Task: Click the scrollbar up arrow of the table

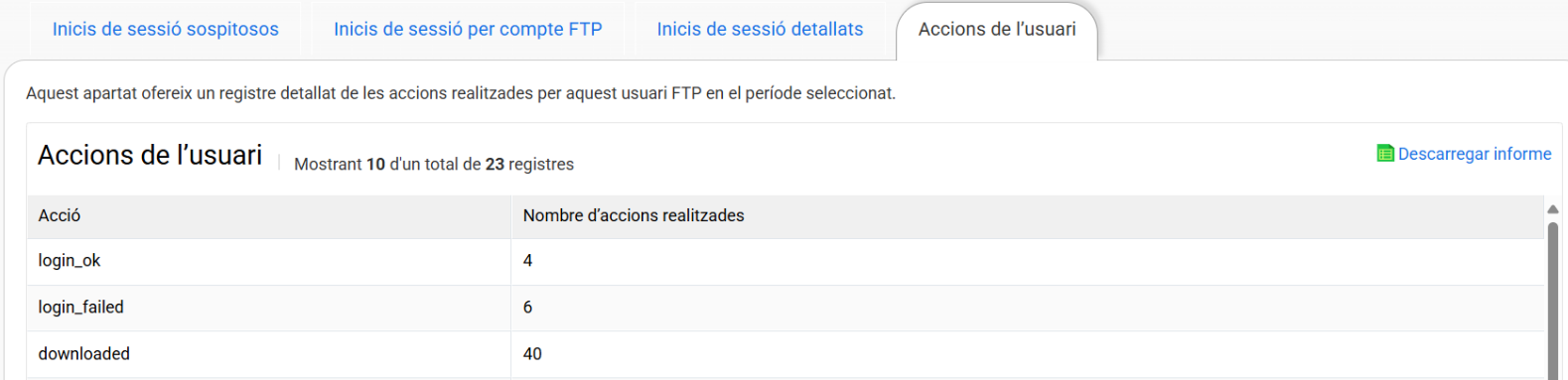Action: [x=1553, y=209]
